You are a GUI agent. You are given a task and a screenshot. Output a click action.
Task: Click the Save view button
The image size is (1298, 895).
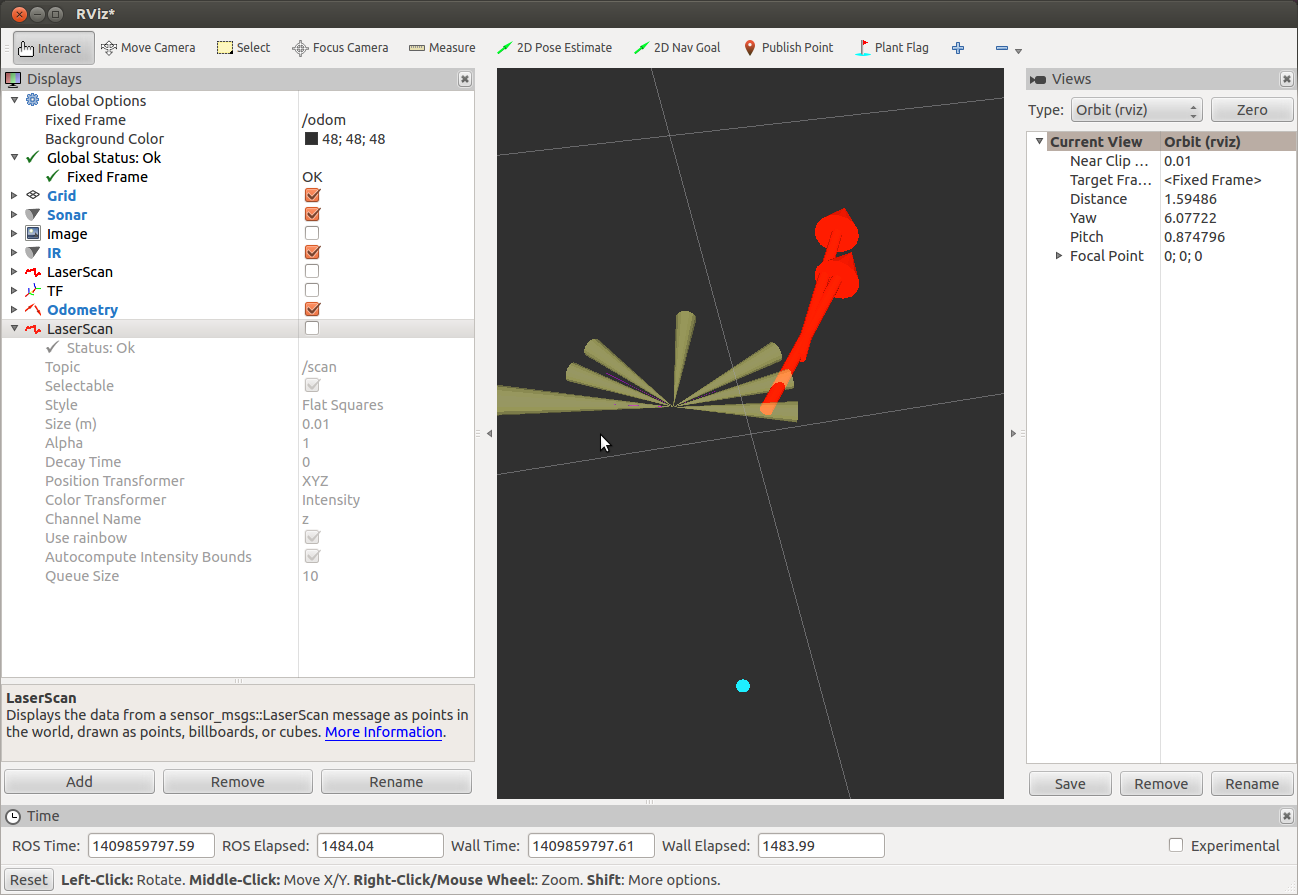[x=1070, y=784]
